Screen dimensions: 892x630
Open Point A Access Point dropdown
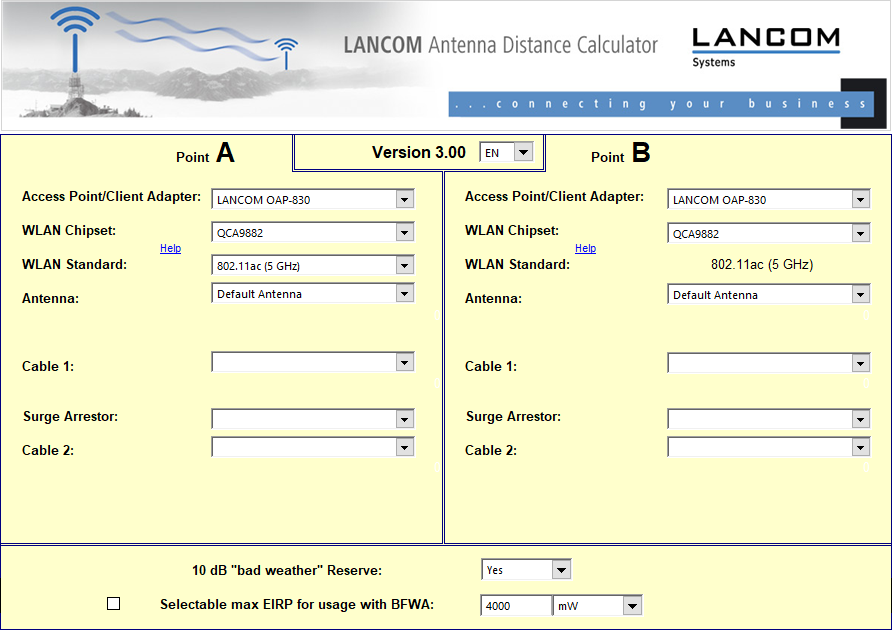point(312,199)
